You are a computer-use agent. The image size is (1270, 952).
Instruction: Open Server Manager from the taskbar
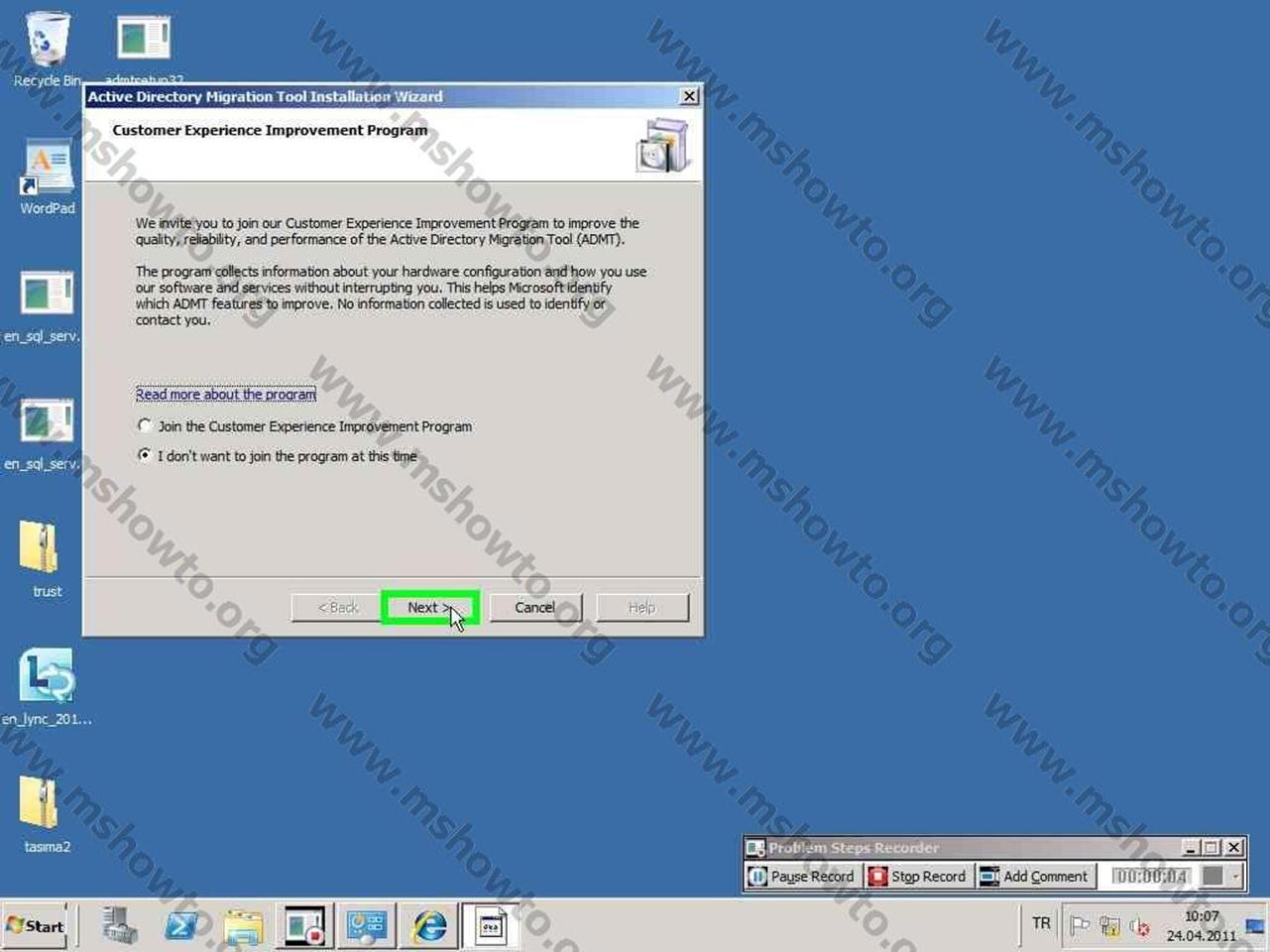point(120,926)
